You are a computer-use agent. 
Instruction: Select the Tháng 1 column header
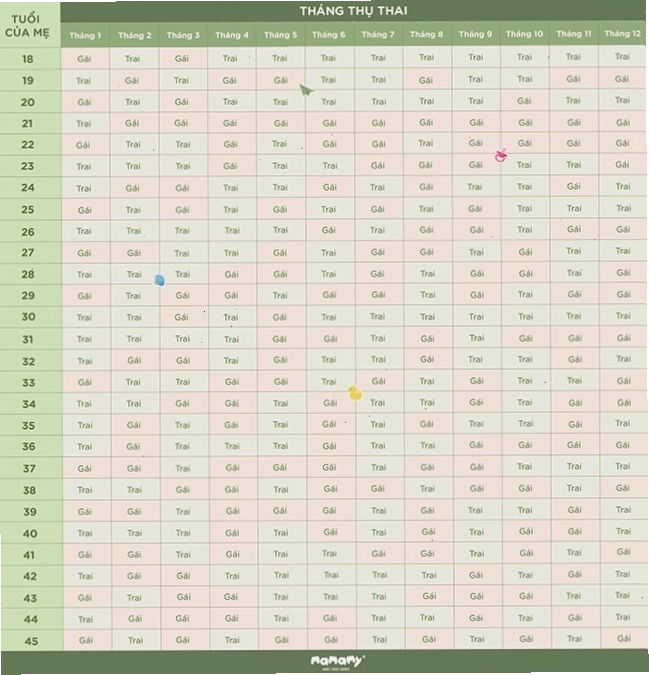(x=85, y=35)
